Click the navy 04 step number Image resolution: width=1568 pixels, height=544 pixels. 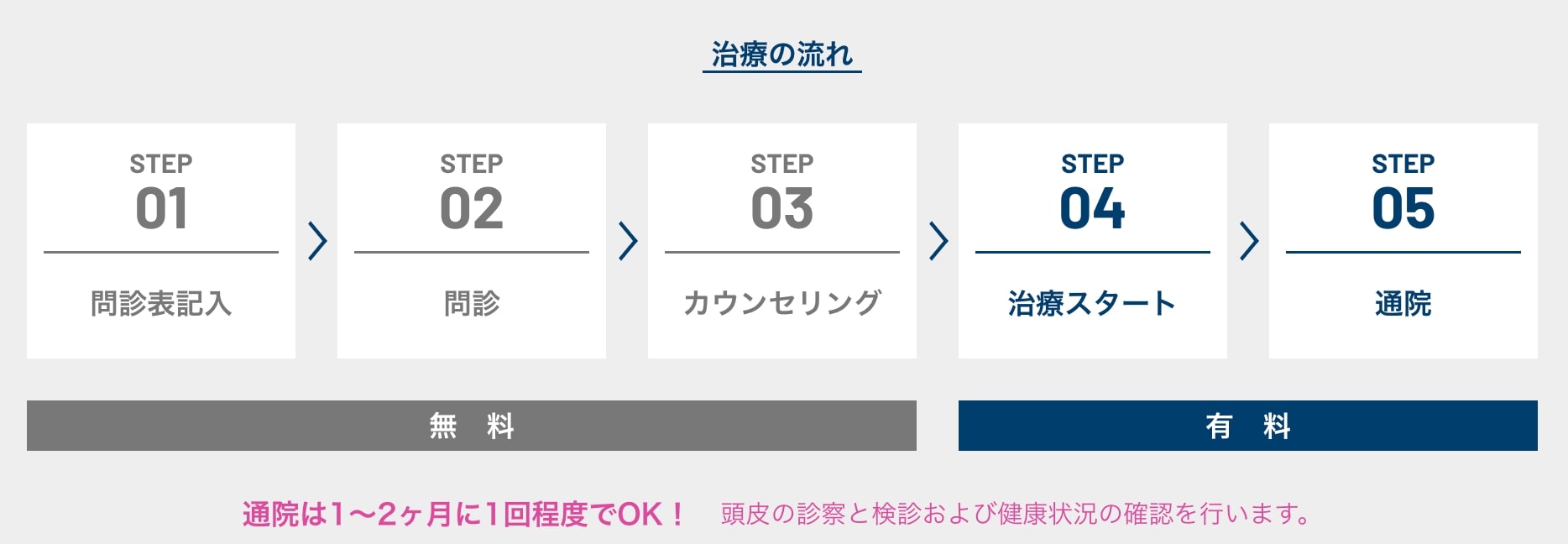(x=1093, y=208)
